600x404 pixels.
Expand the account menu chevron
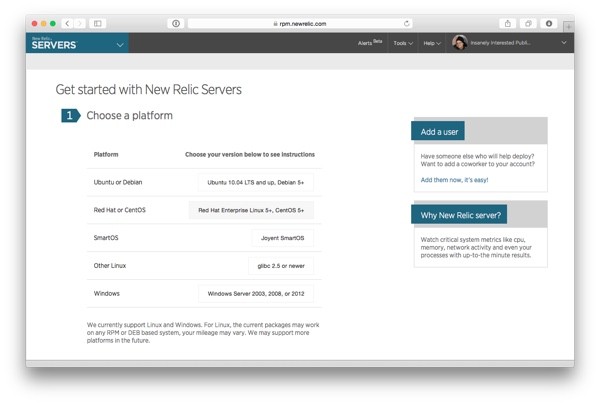[564, 42]
